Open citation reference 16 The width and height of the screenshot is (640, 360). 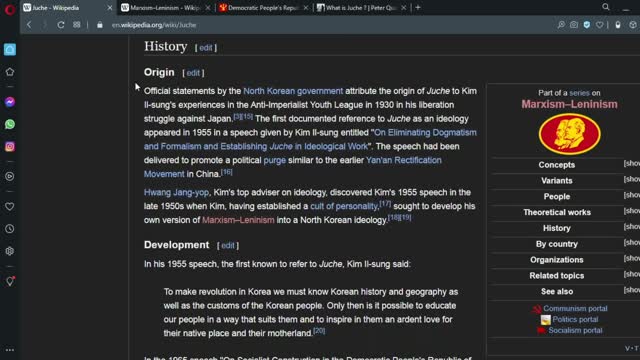(227, 172)
